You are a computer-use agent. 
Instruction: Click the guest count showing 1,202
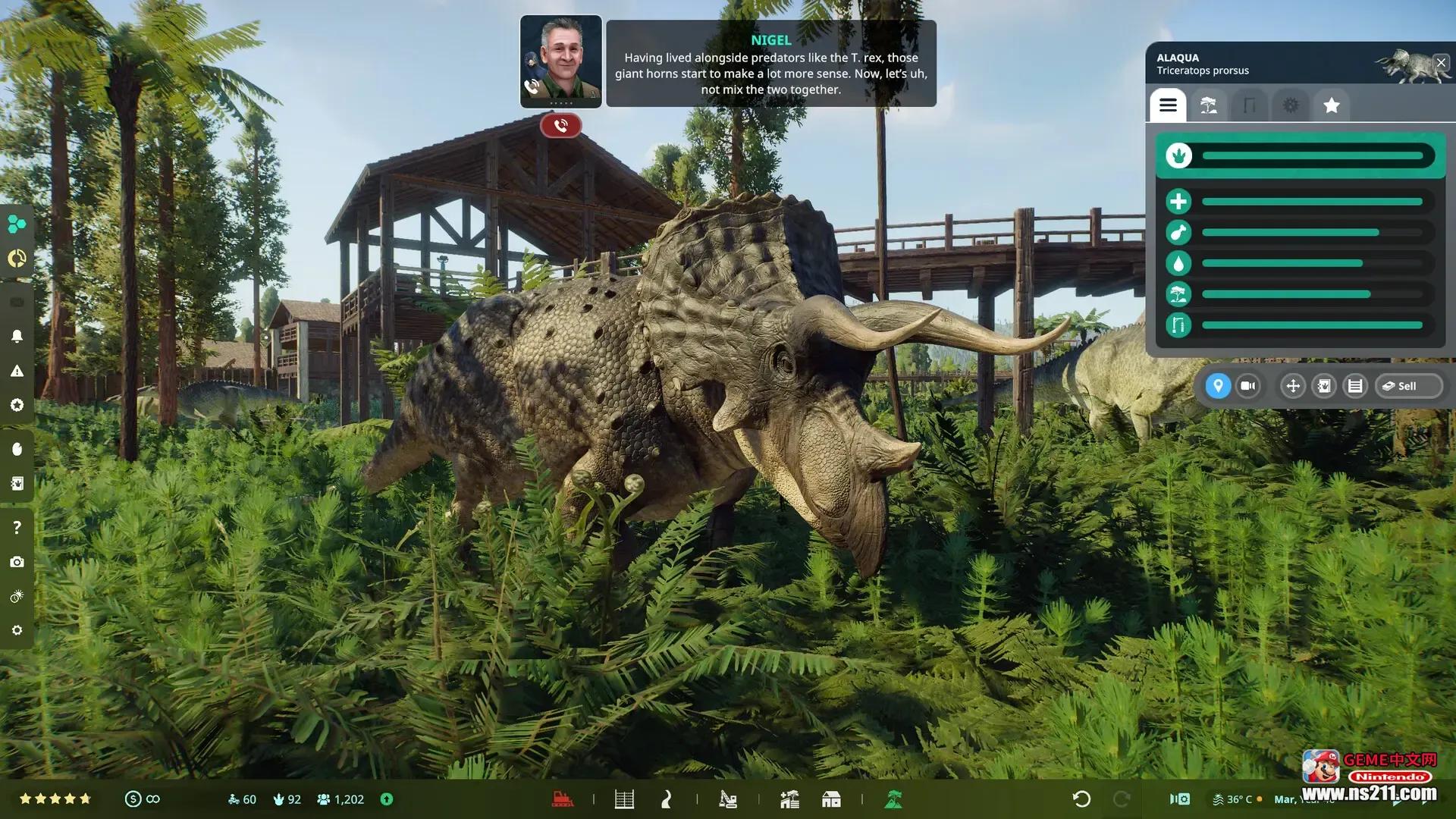click(x=340, y=799)
